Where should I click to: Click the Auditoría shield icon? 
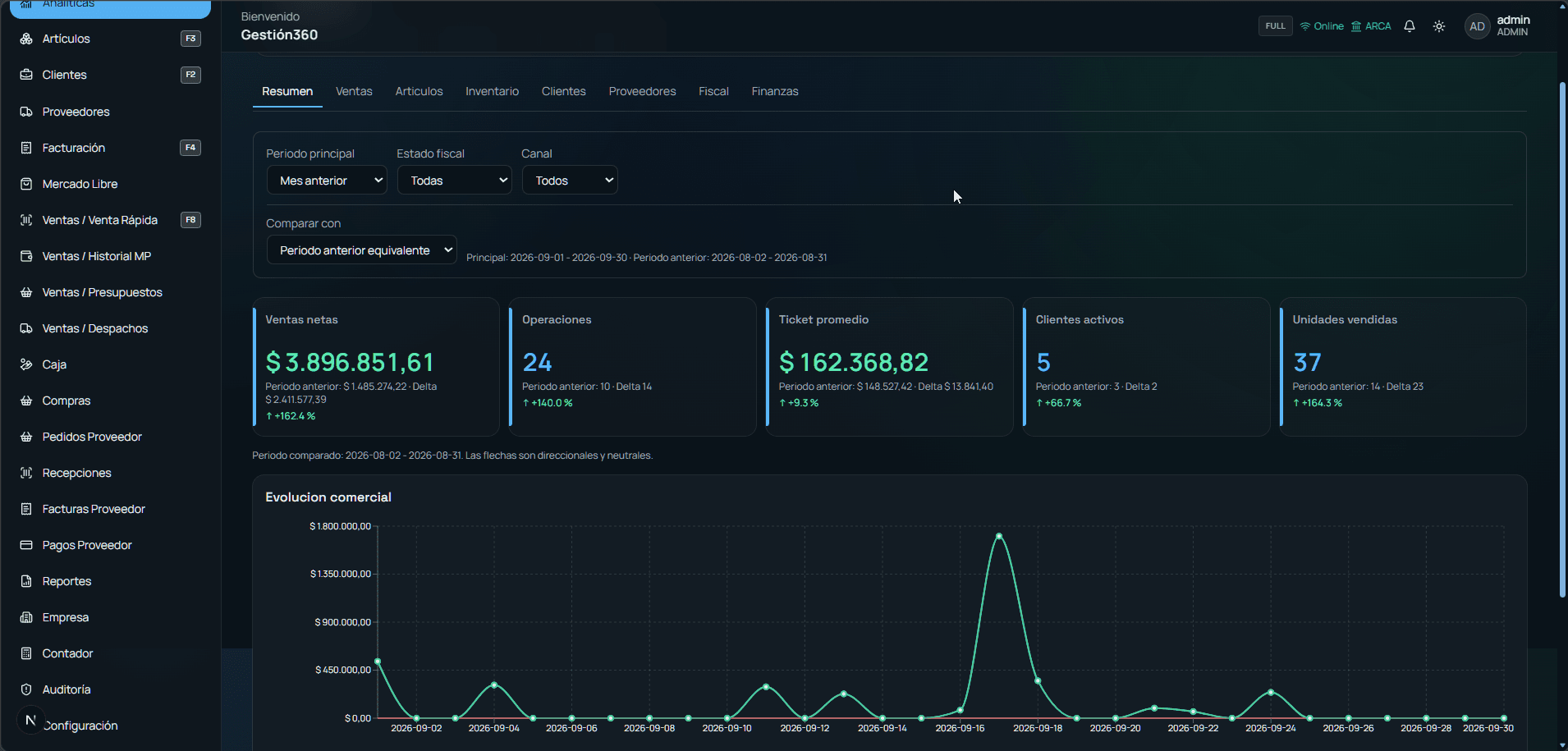pyautogui.click(x=26, y=689)
